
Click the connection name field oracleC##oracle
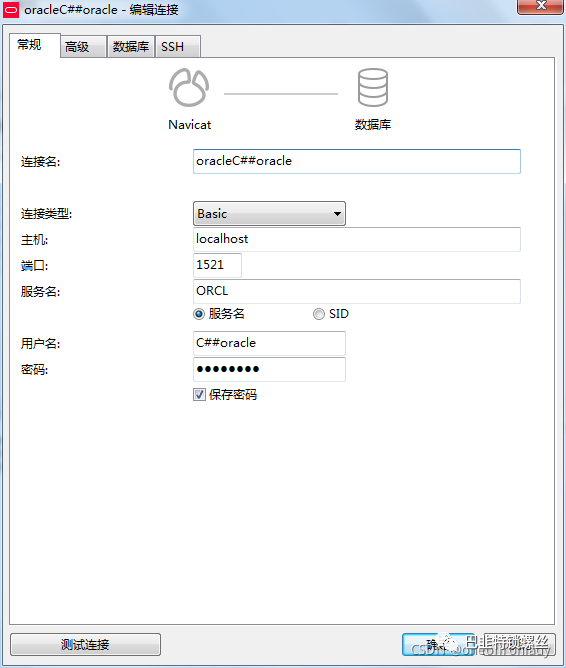[357, 161]
